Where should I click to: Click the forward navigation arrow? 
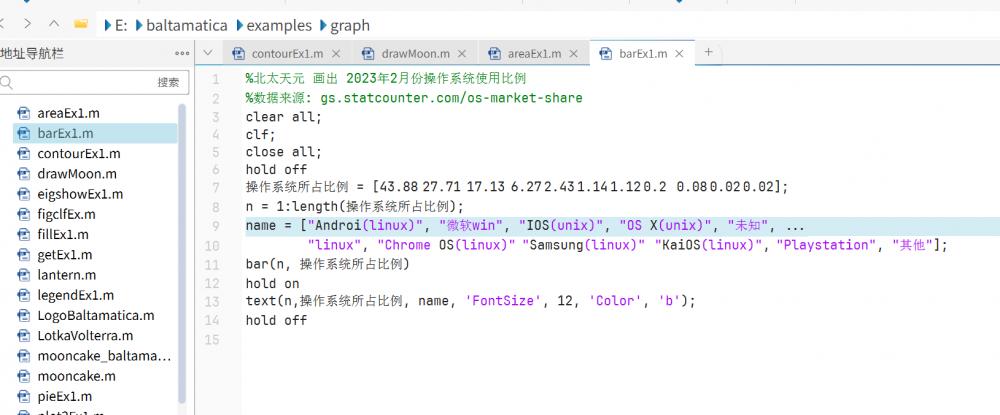coord(28,24)
